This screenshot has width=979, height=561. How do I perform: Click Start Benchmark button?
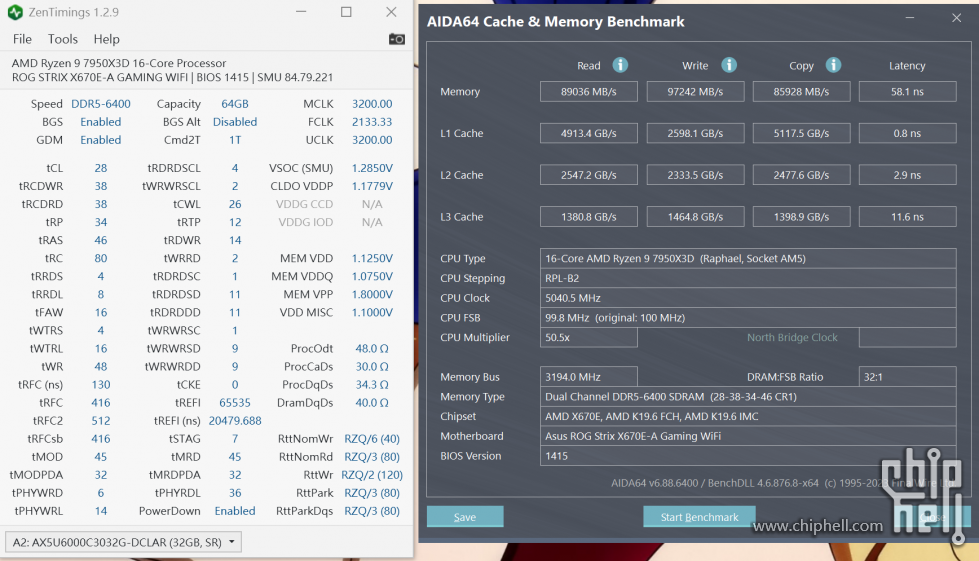point(699,517)
